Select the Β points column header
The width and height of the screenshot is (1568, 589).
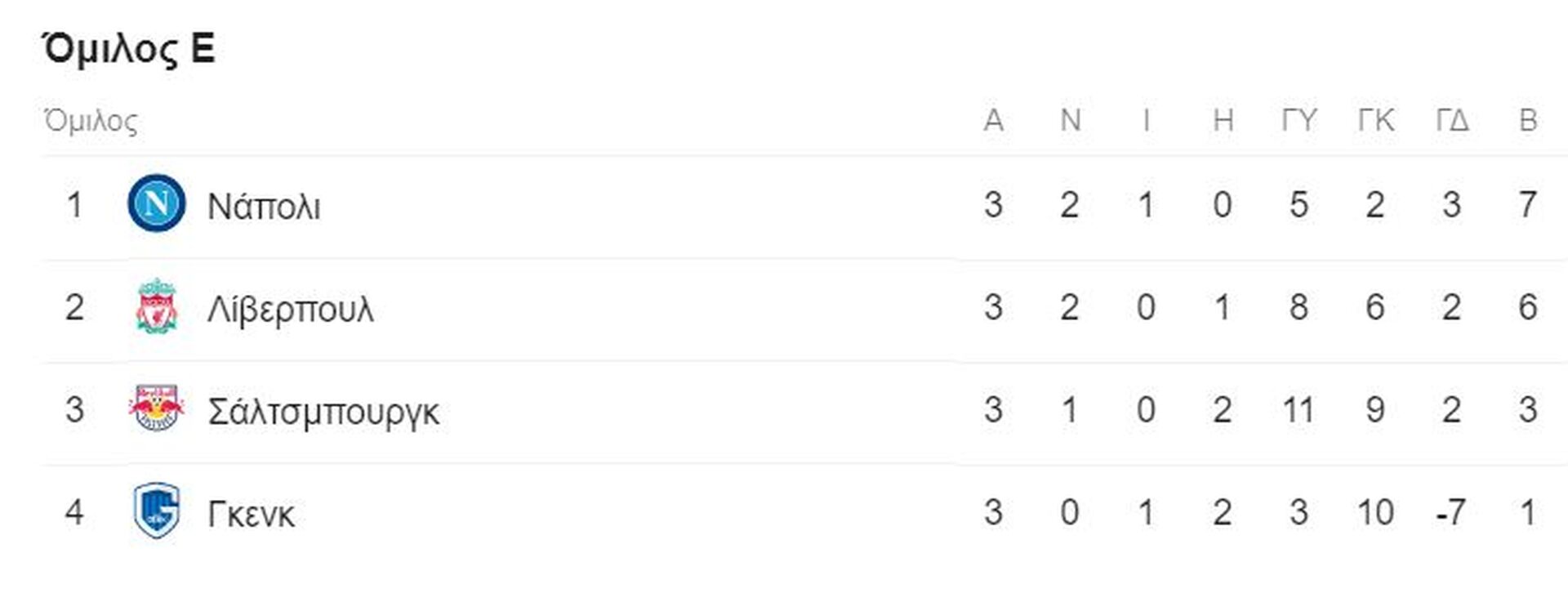(x=1528, y=121)
